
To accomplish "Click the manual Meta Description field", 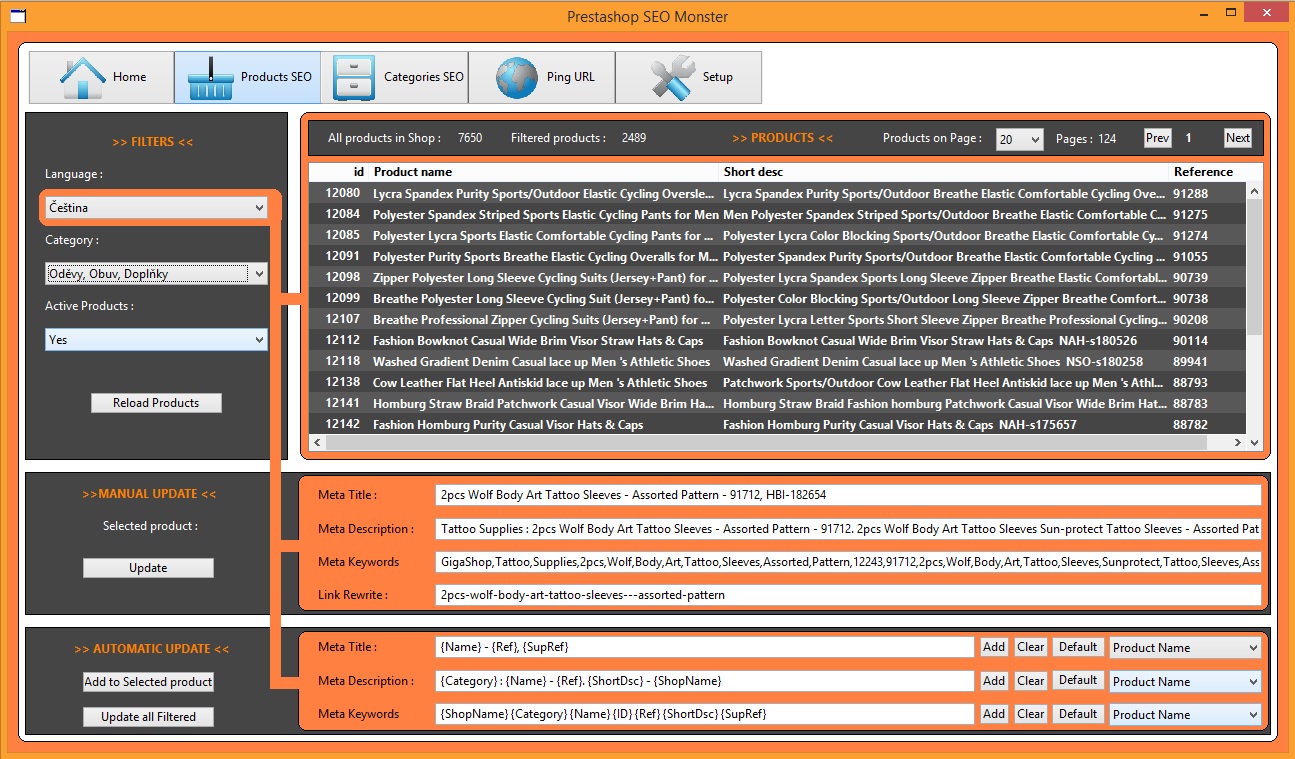I will [x=849, y=529].
